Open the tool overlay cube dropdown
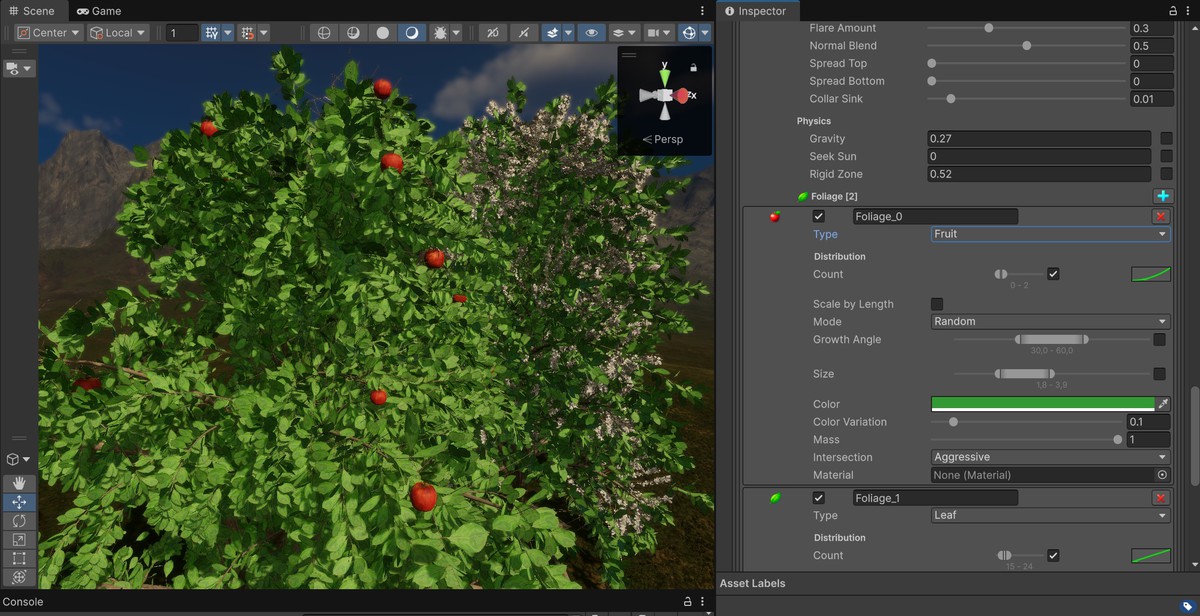 click(x=18, y=460)
